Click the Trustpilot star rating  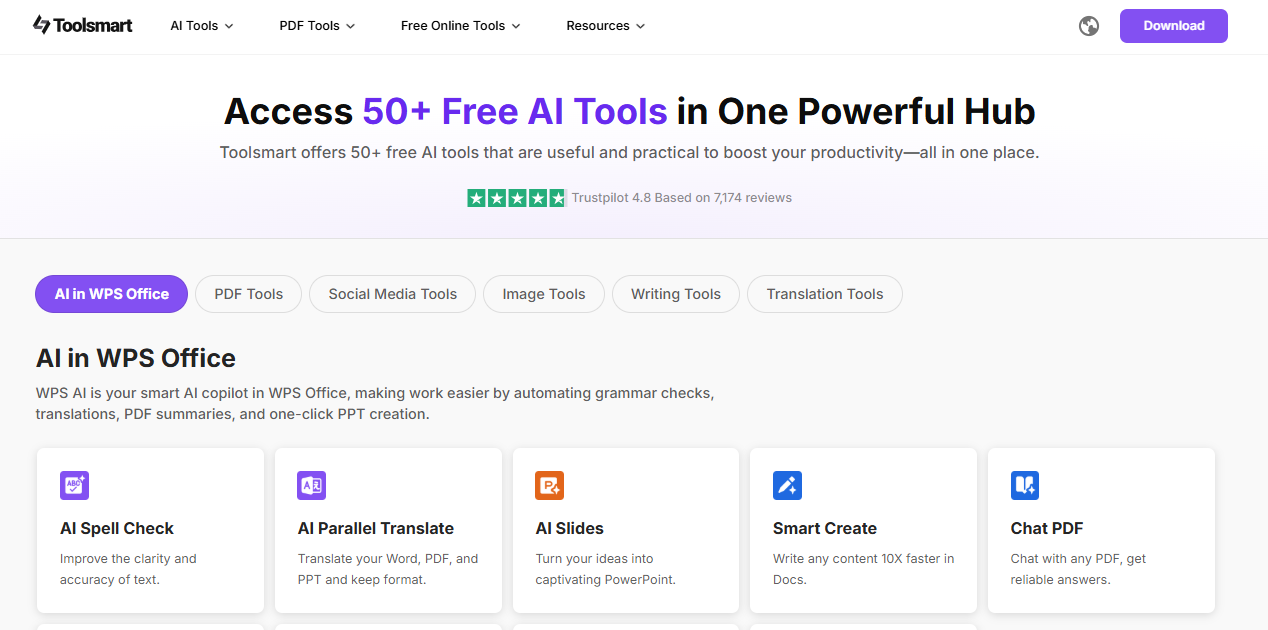516,197
